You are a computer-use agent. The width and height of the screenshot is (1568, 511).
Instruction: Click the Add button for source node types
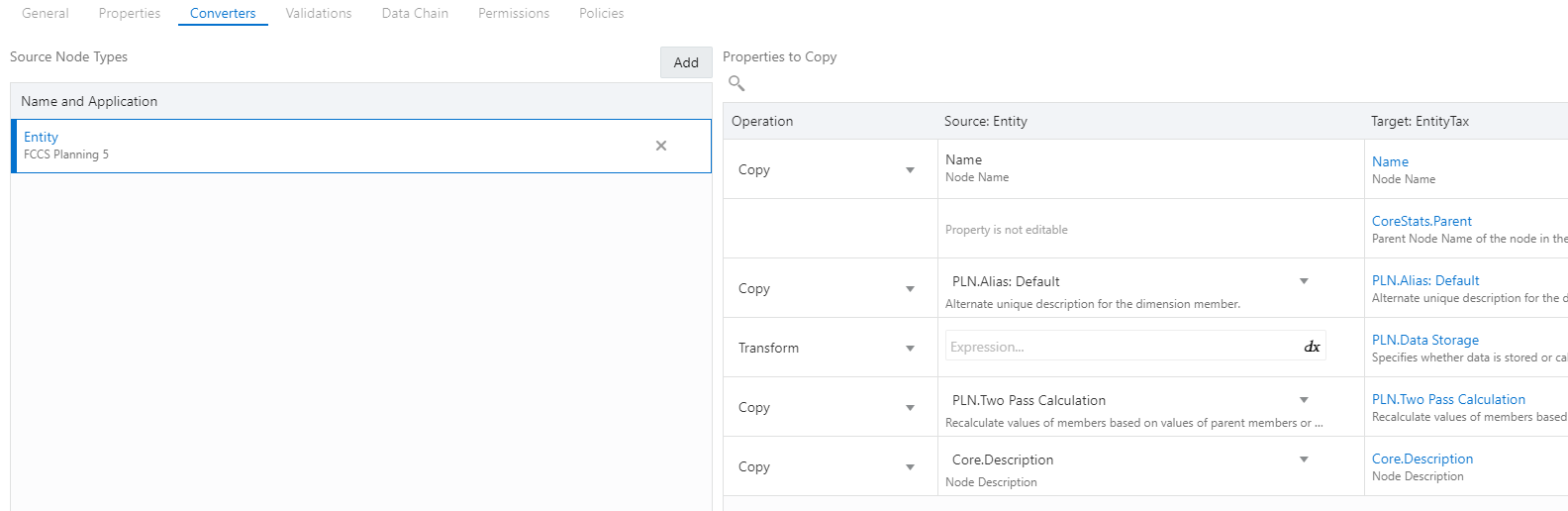coord(686,62)
